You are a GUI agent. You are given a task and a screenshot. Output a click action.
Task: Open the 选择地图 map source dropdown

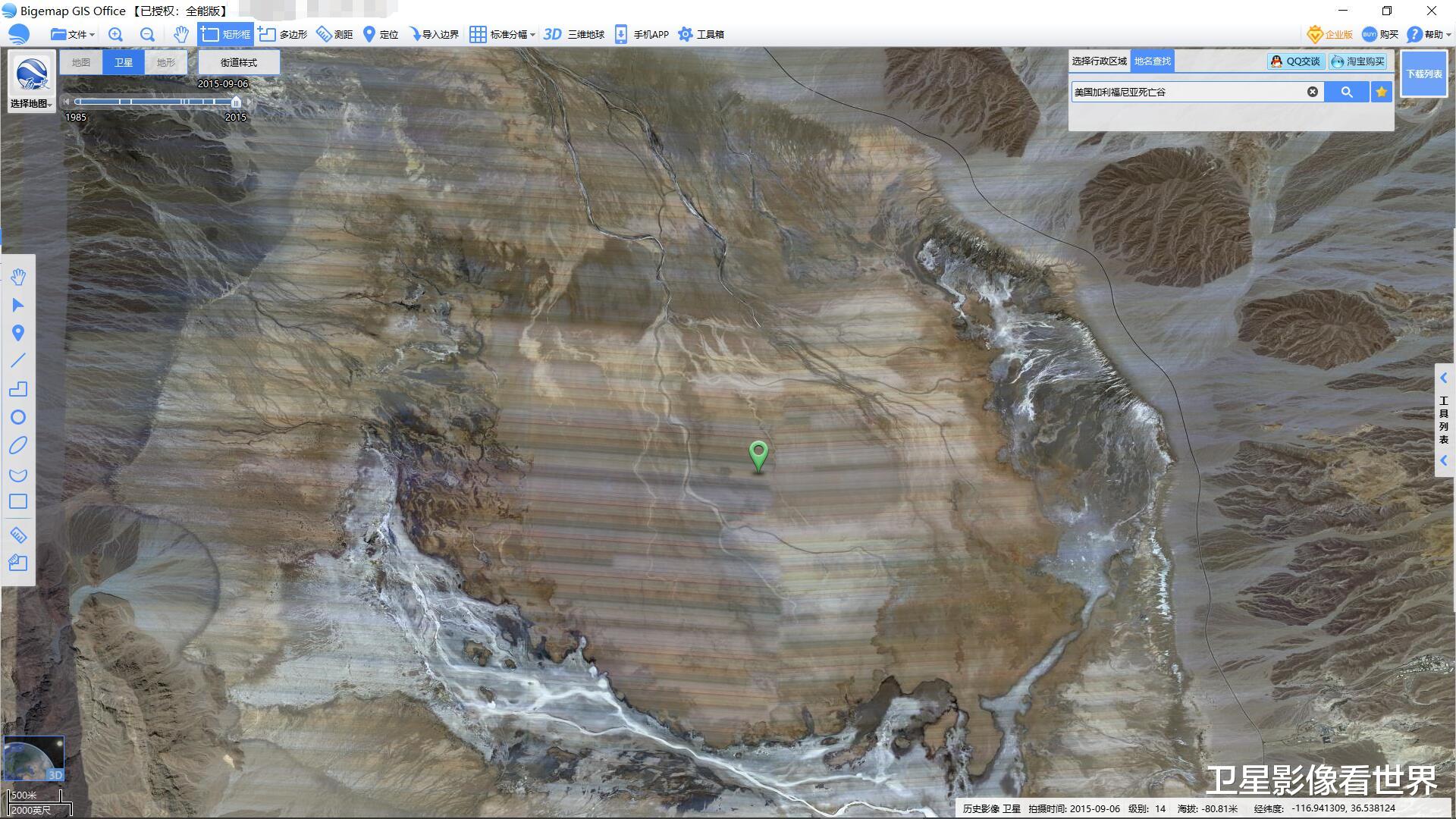[31, 103]
